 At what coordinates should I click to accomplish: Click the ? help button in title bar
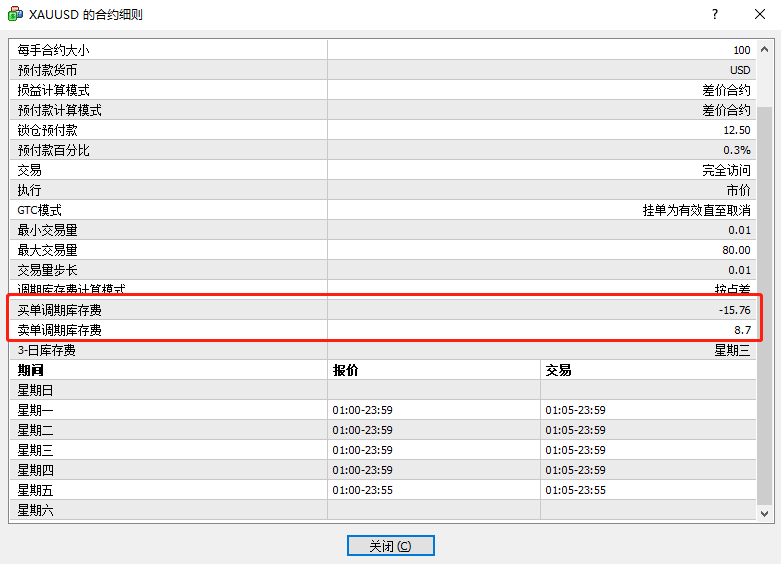click(715, 14)
